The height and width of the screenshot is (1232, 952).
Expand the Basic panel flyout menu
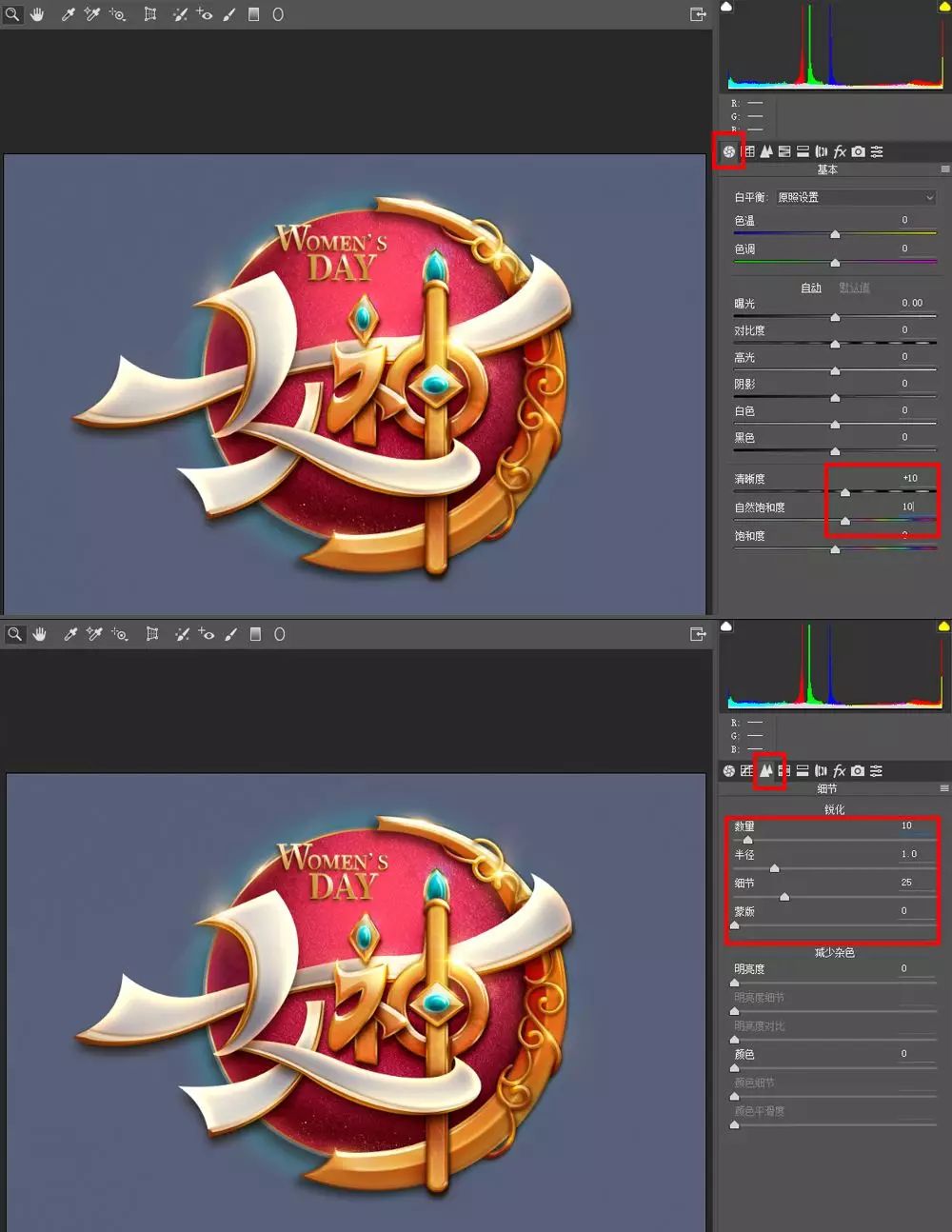(944, 169)
